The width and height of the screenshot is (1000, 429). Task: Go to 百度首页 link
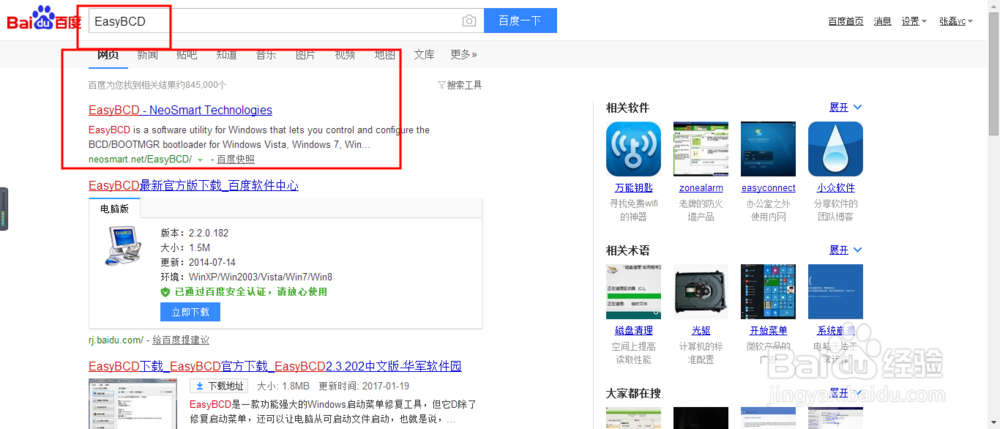[x=846, y=21]
